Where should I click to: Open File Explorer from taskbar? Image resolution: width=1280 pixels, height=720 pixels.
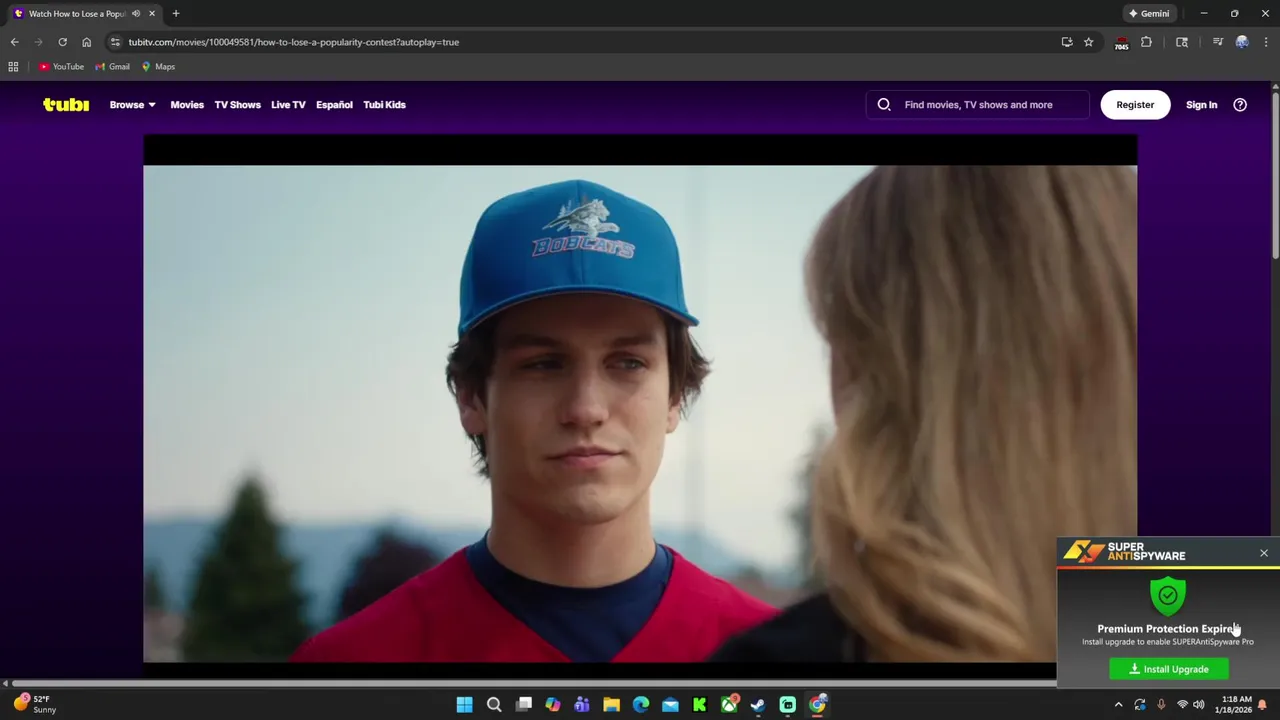611,705
